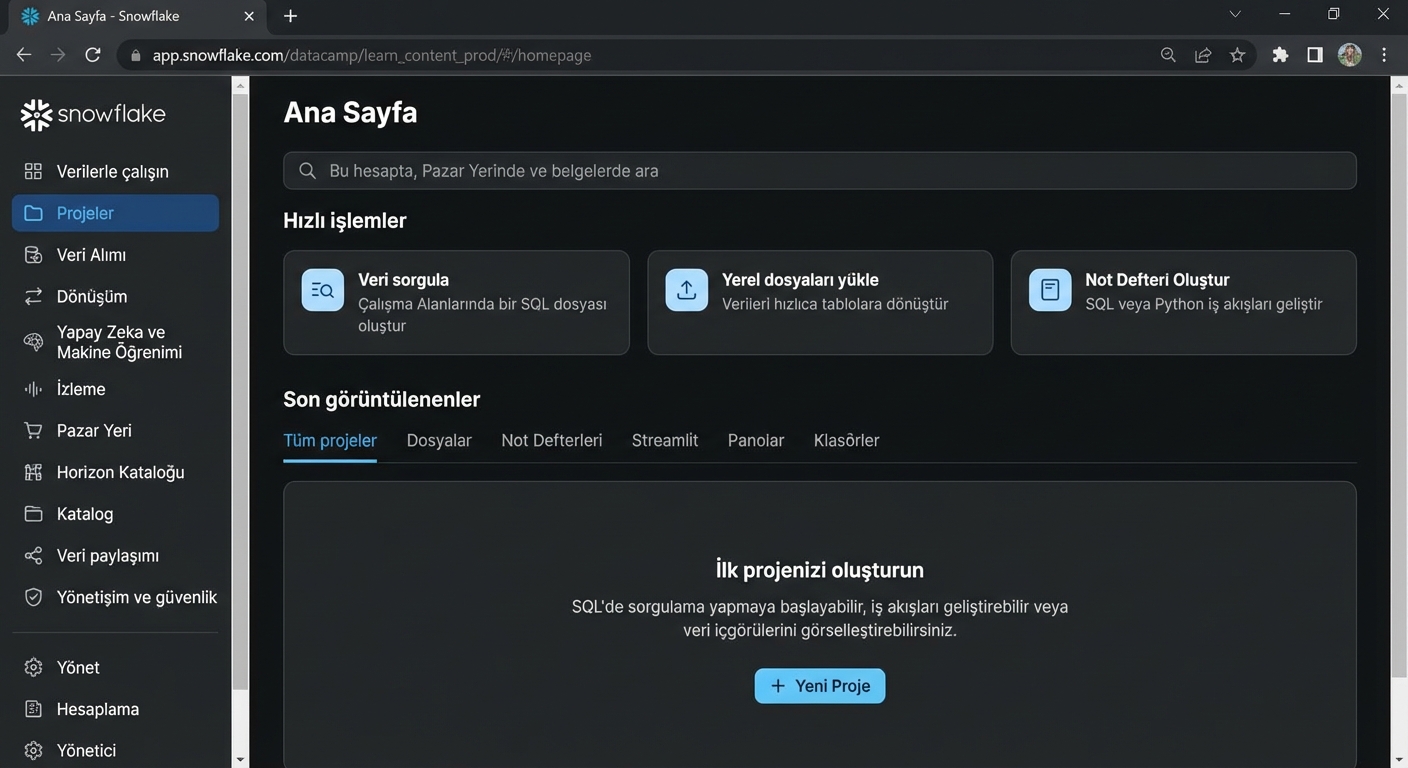The height and width of the screenshot is (768, 1408).
Task: Open the Not Defterleri tab
Action: pyautogui.click(x=551, y=440)
